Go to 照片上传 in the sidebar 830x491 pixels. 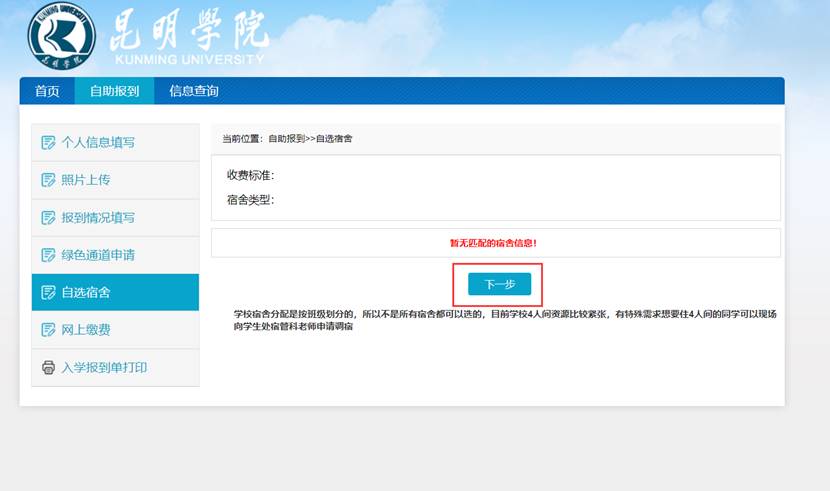pyautogui.click(x=86, y=180)
